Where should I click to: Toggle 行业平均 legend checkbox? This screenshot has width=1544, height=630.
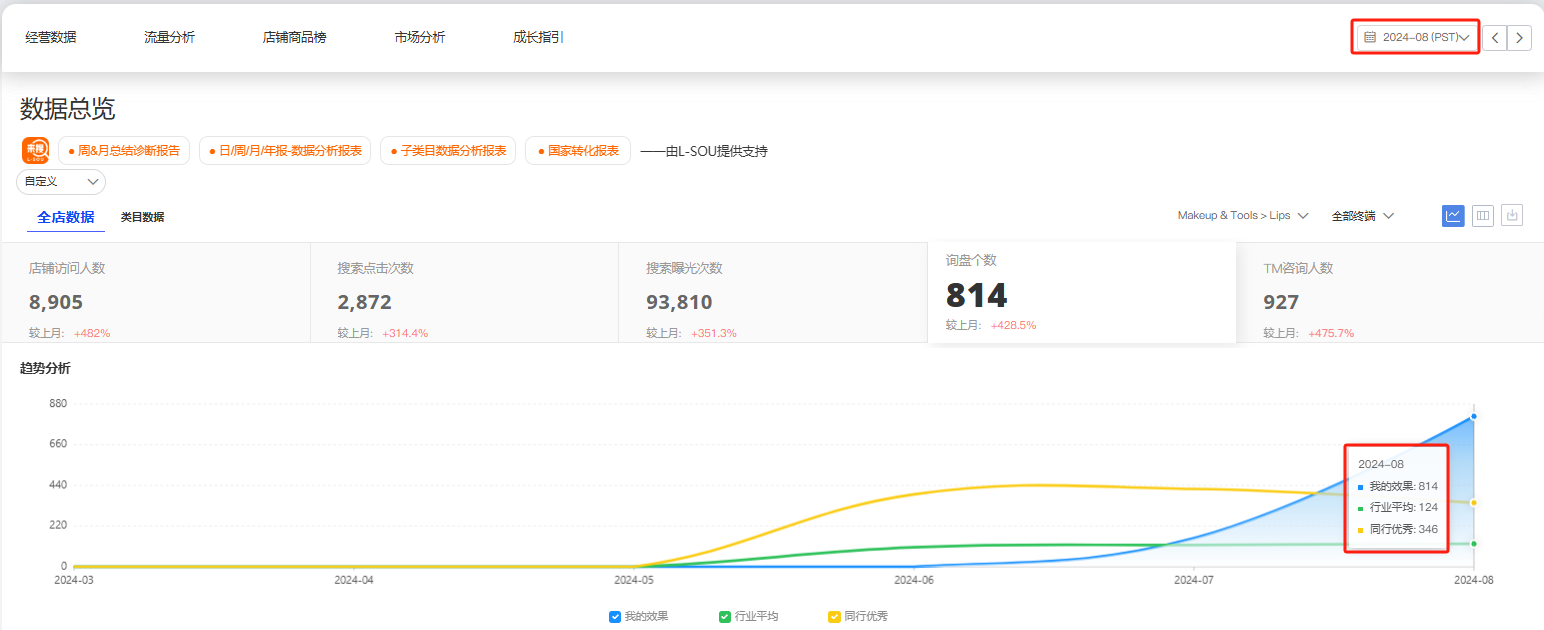click(725, 617)
